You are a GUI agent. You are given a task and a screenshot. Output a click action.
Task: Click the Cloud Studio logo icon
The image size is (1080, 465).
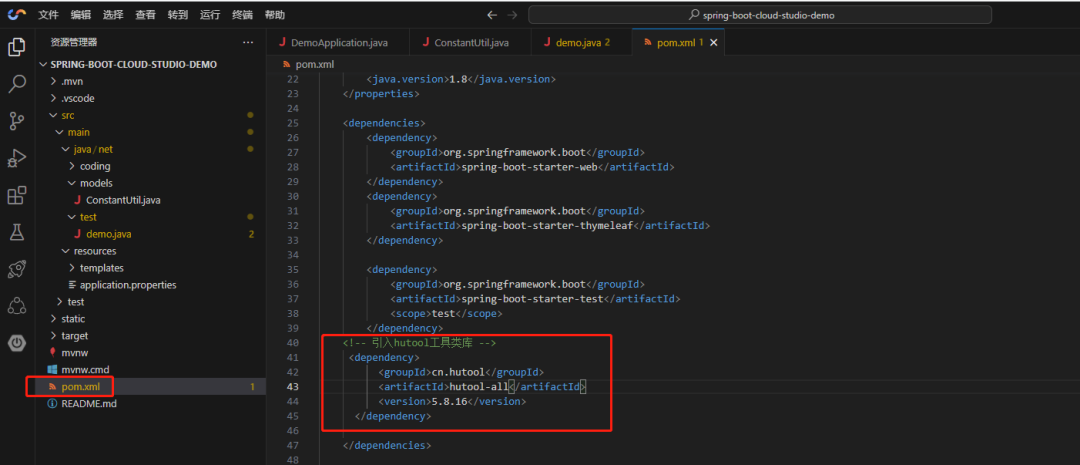point(17,14)
